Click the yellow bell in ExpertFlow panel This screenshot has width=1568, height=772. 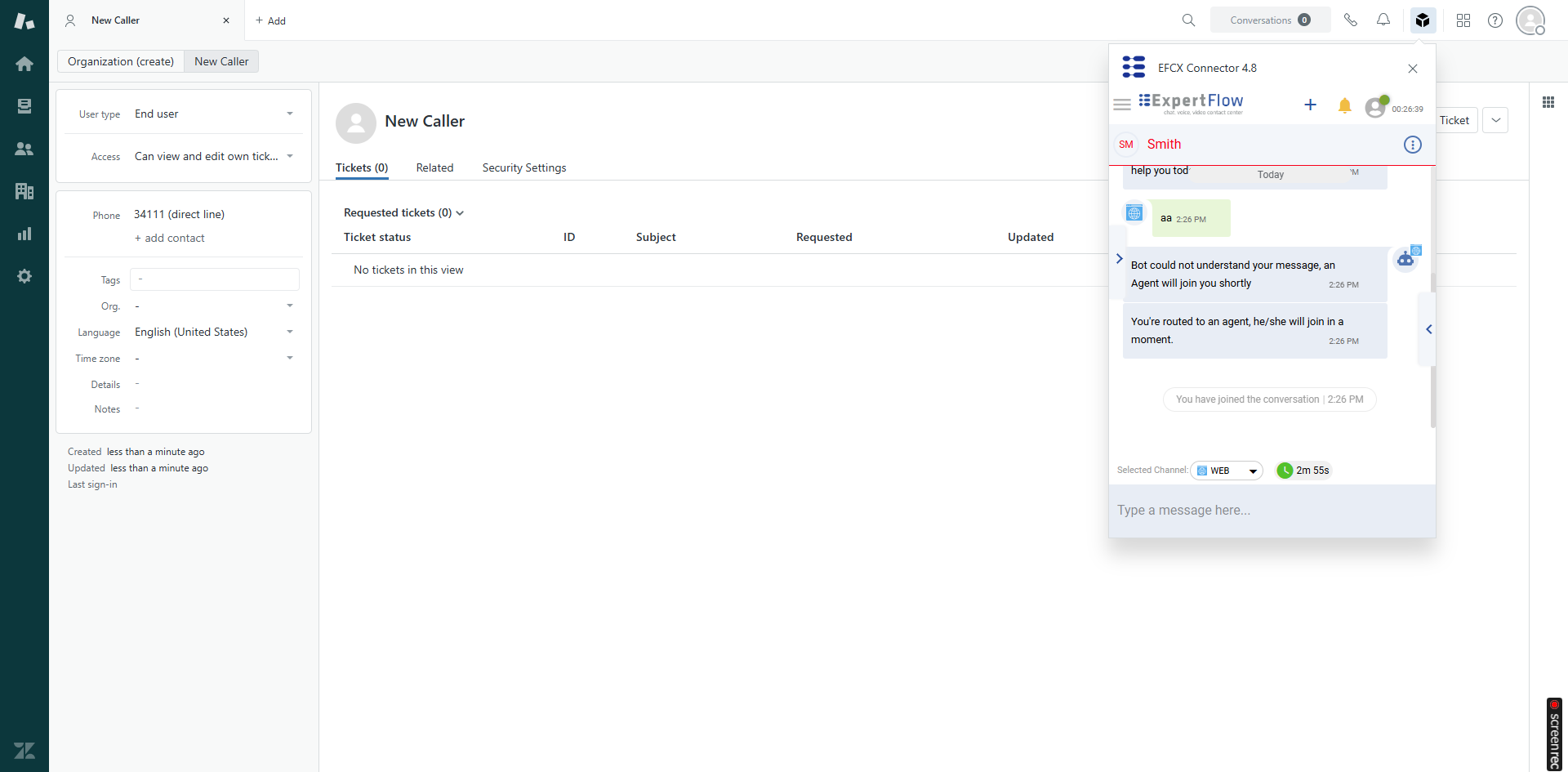[1344, 105]
